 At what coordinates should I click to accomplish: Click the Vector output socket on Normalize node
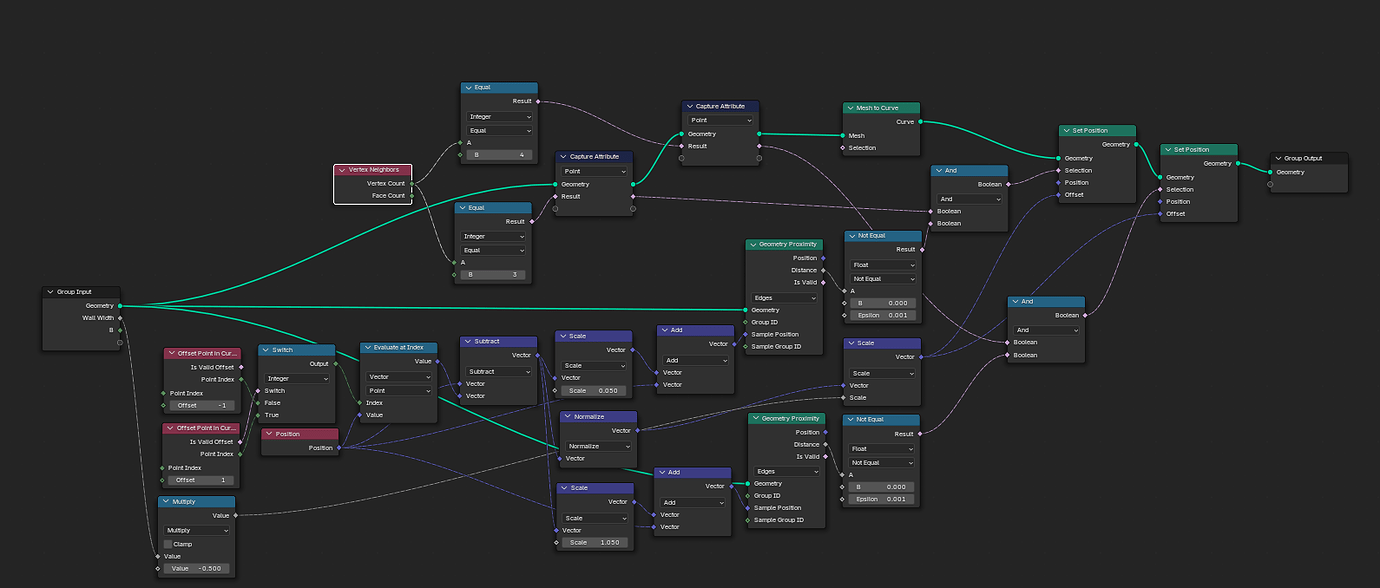[x=637, y=431]
